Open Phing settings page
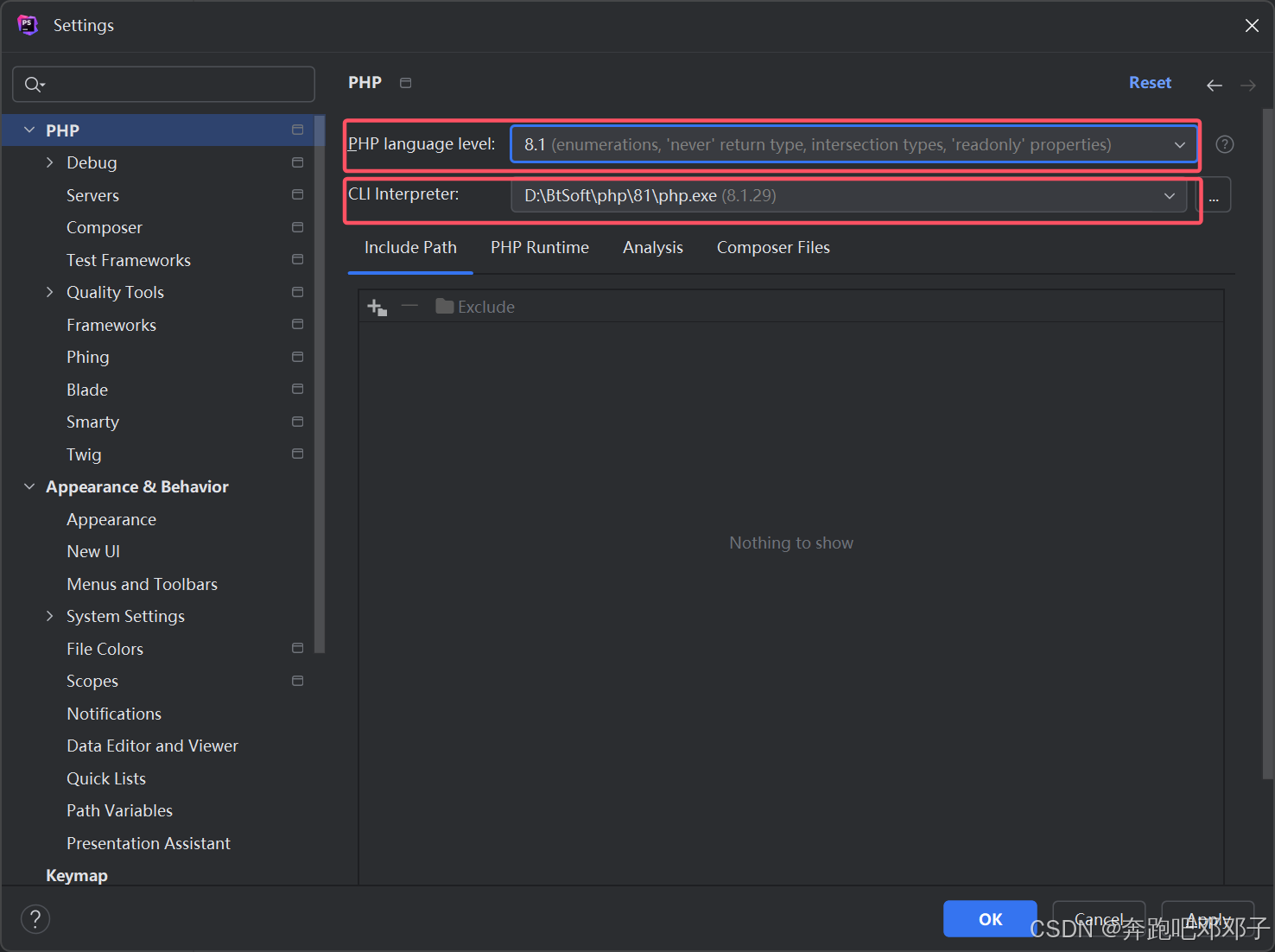1275x952 pixels. click(x=87, y=357)
